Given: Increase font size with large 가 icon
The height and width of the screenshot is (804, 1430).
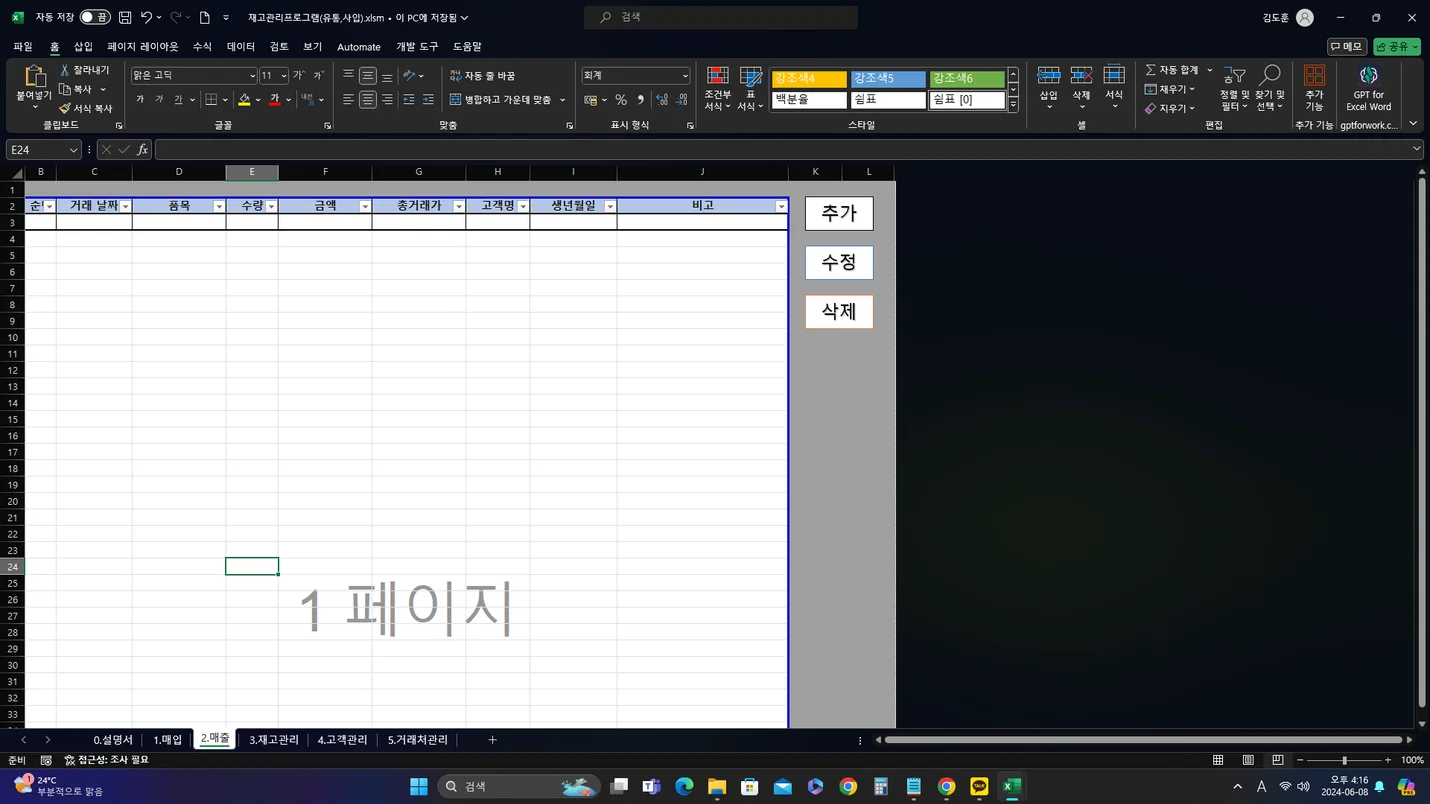Looking at the screenshot, I should point(298,75).
